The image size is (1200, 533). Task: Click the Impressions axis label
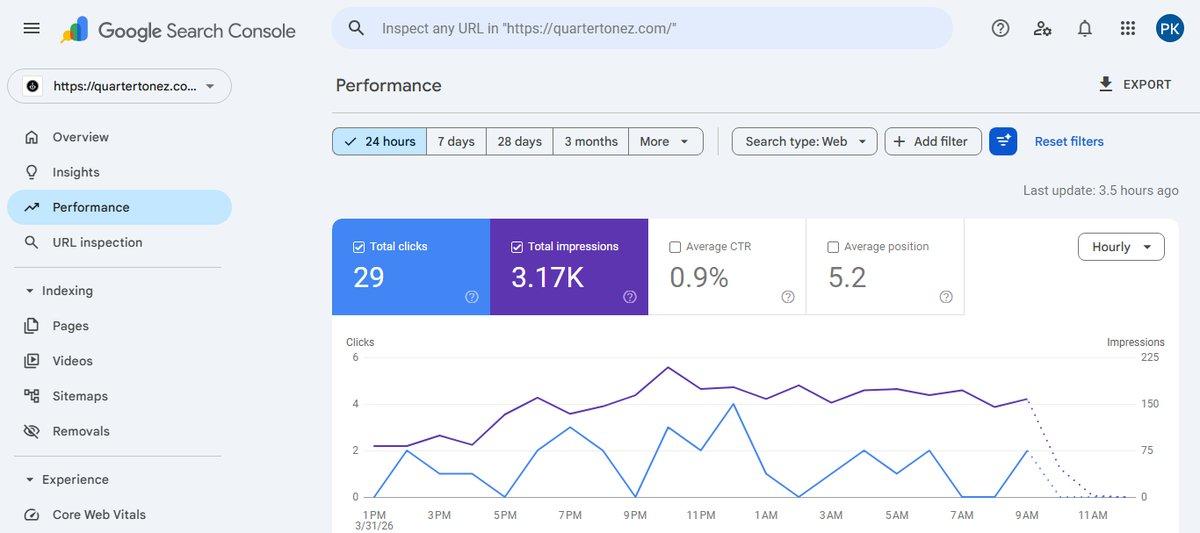coord(1136,342)
